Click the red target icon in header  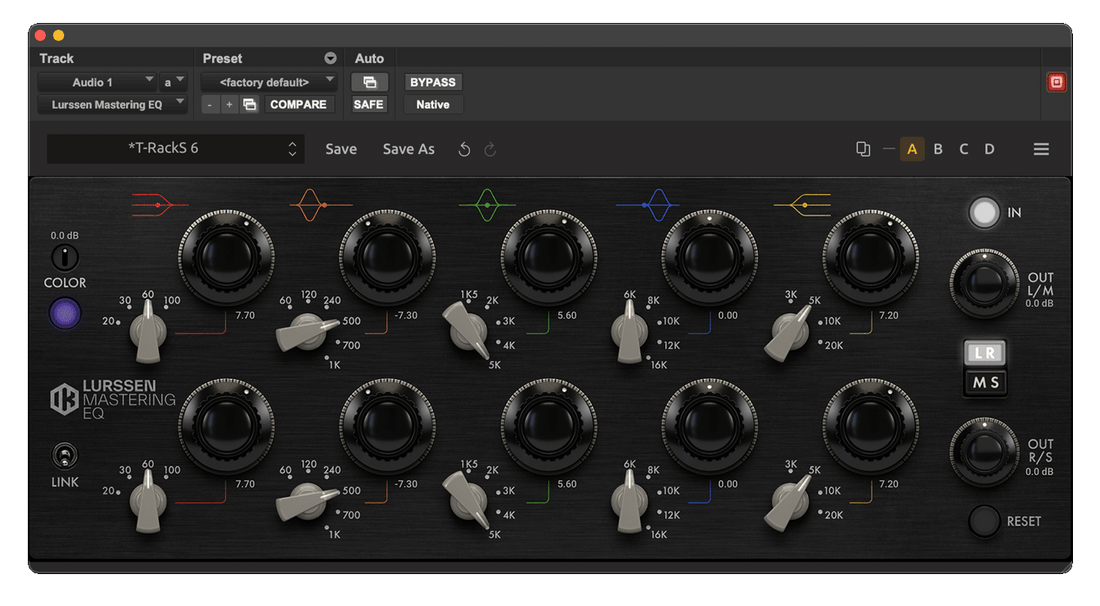tap(1056, 82)
